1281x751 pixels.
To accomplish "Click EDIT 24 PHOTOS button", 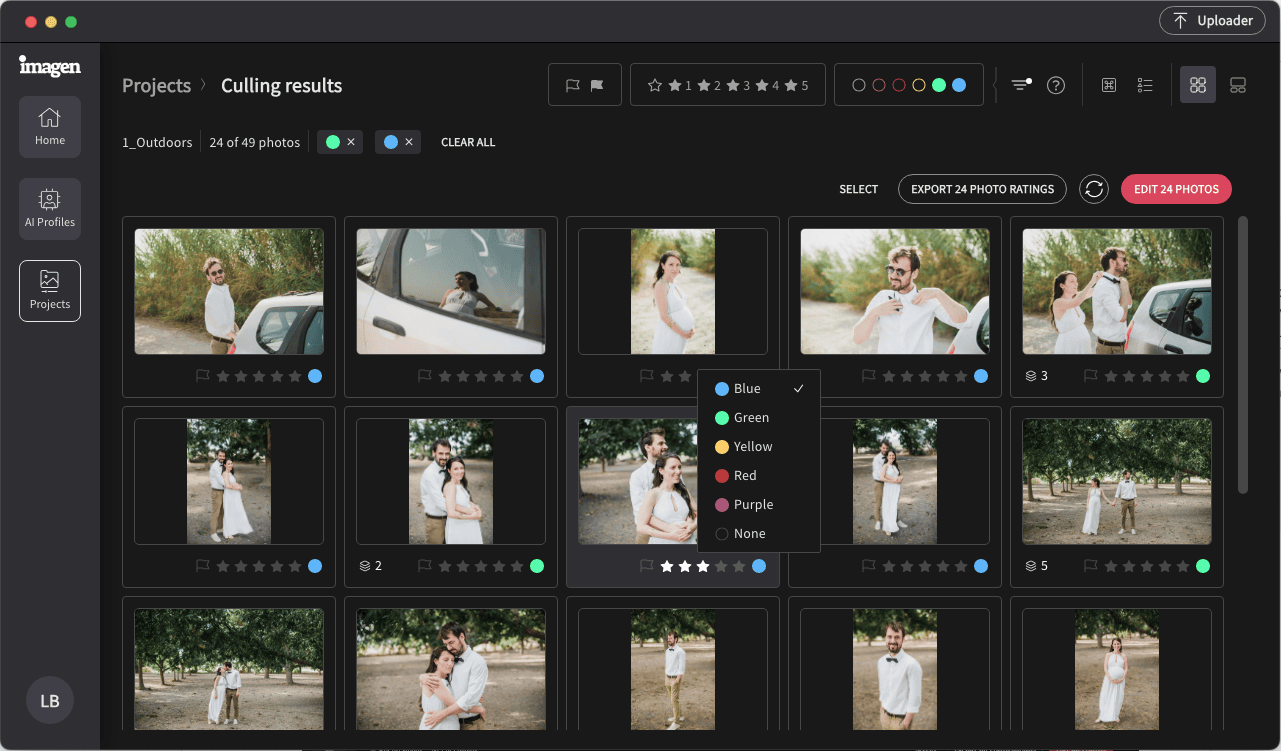I will click(1176, 189).
